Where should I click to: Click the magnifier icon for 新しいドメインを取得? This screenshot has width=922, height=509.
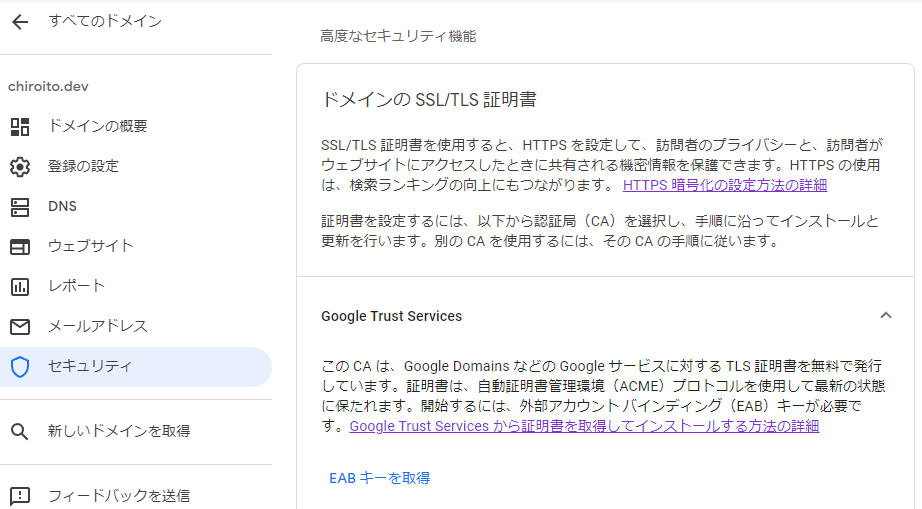pyautogui.click(x=19, y=431)
